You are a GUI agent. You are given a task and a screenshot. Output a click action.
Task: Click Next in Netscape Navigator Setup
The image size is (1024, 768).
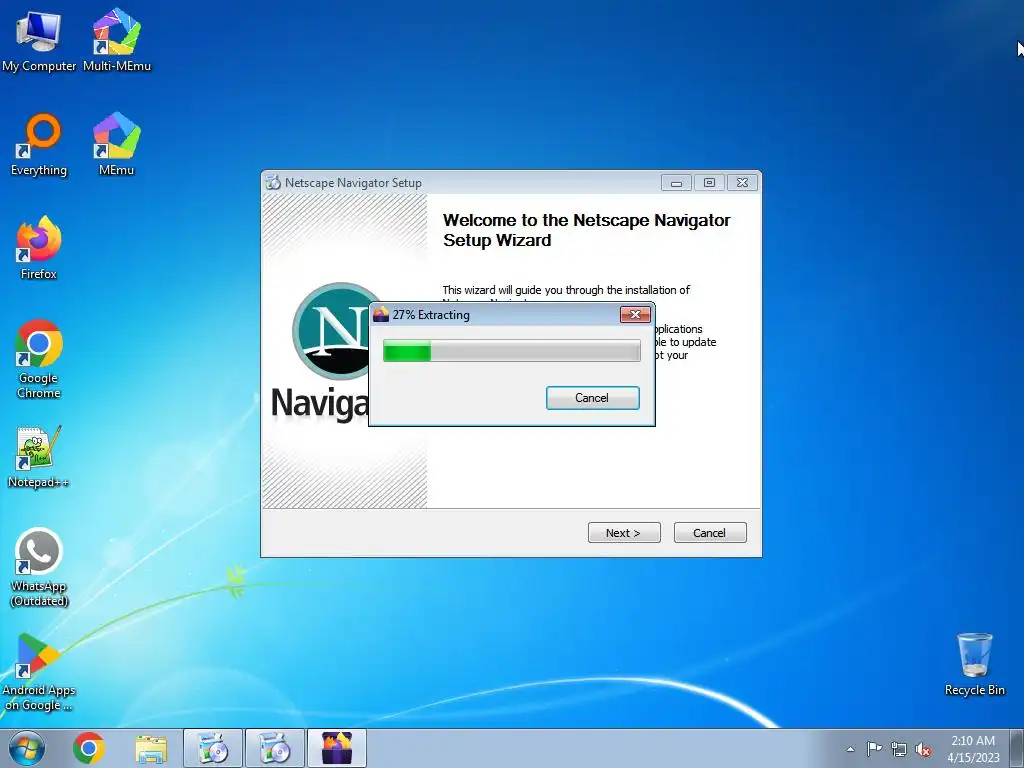pyautogui.click(x=624, y=532)
